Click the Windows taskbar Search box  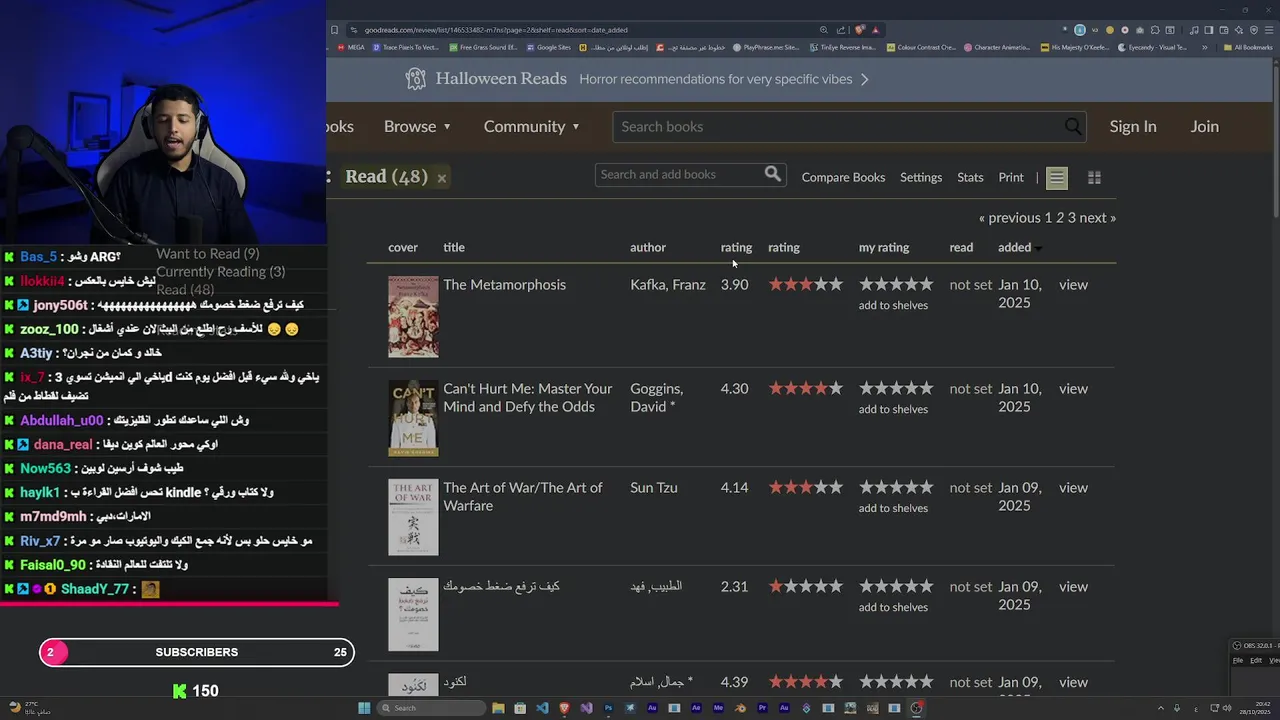tap(431, 708)
